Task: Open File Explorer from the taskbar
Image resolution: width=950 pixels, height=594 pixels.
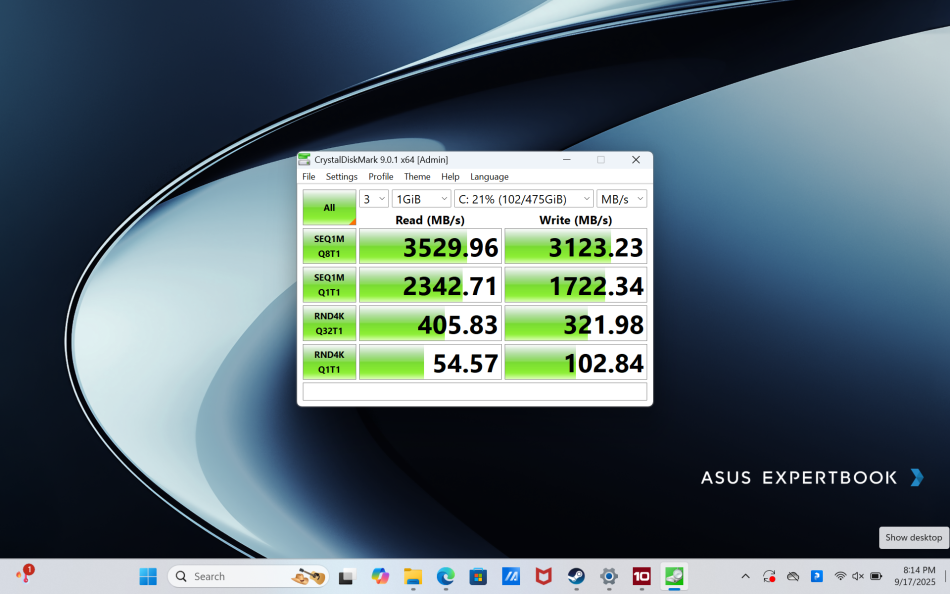Action: tap(412, 576)
